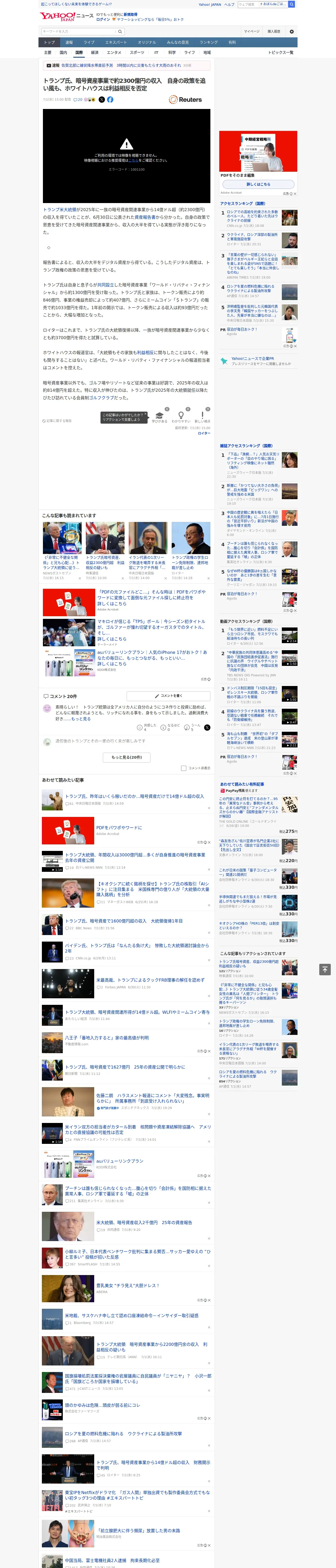Open the 八王子「番地入力すると」 ad link
The height and width of the screenshot is (1568, 336).
[107, 1038]
